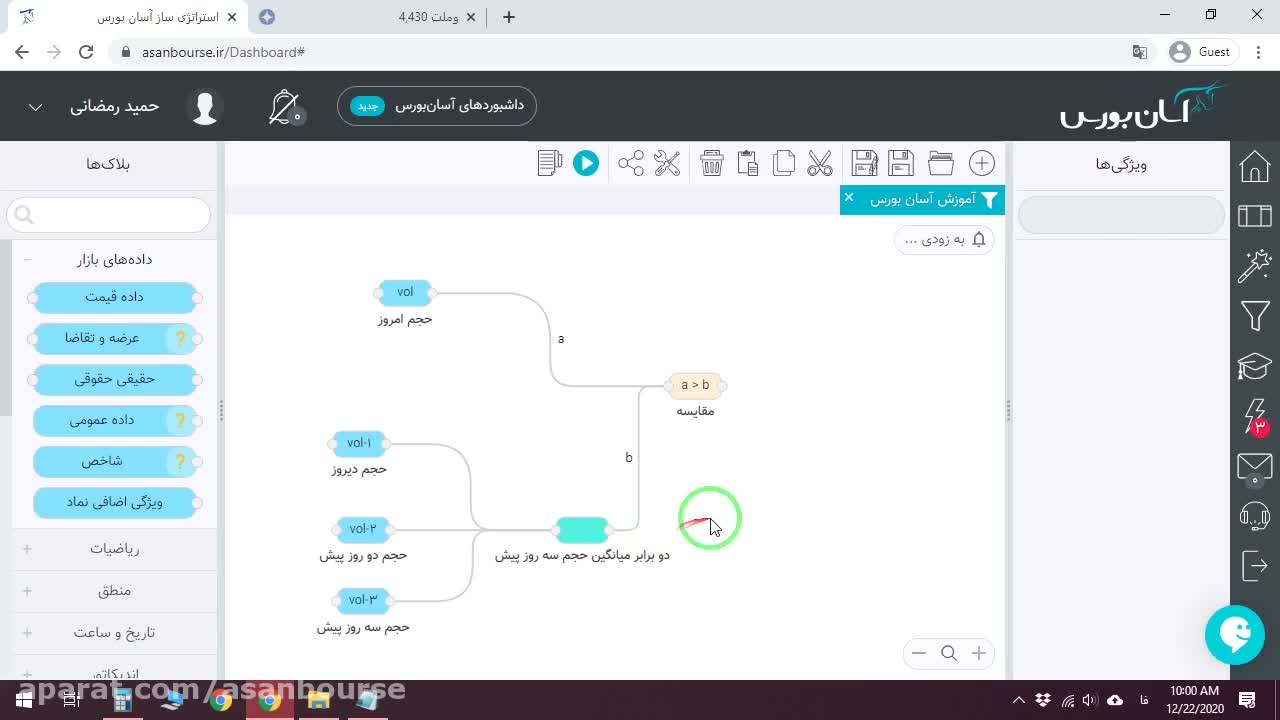Click the address bar URL
This screenshot has width=1280, height=720.
click(223, 52)
